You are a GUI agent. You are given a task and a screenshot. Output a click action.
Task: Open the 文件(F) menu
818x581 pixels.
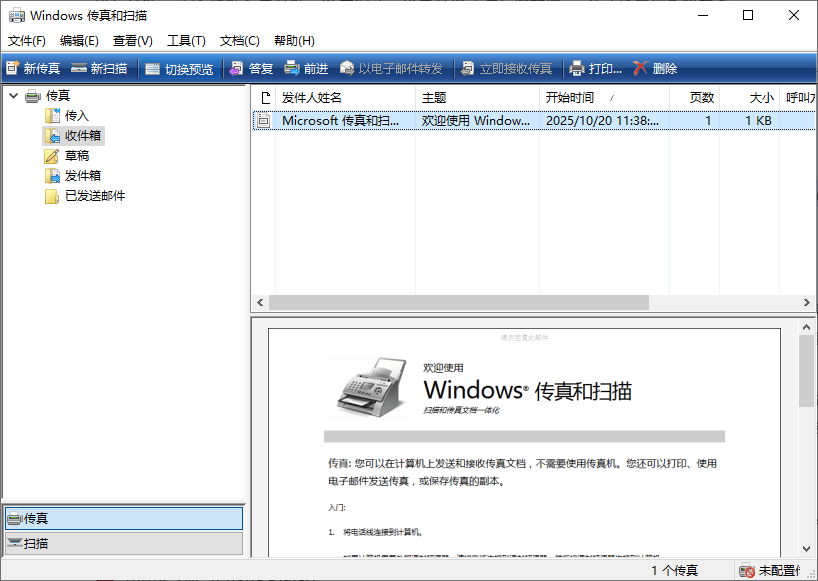tap(27, 41)
